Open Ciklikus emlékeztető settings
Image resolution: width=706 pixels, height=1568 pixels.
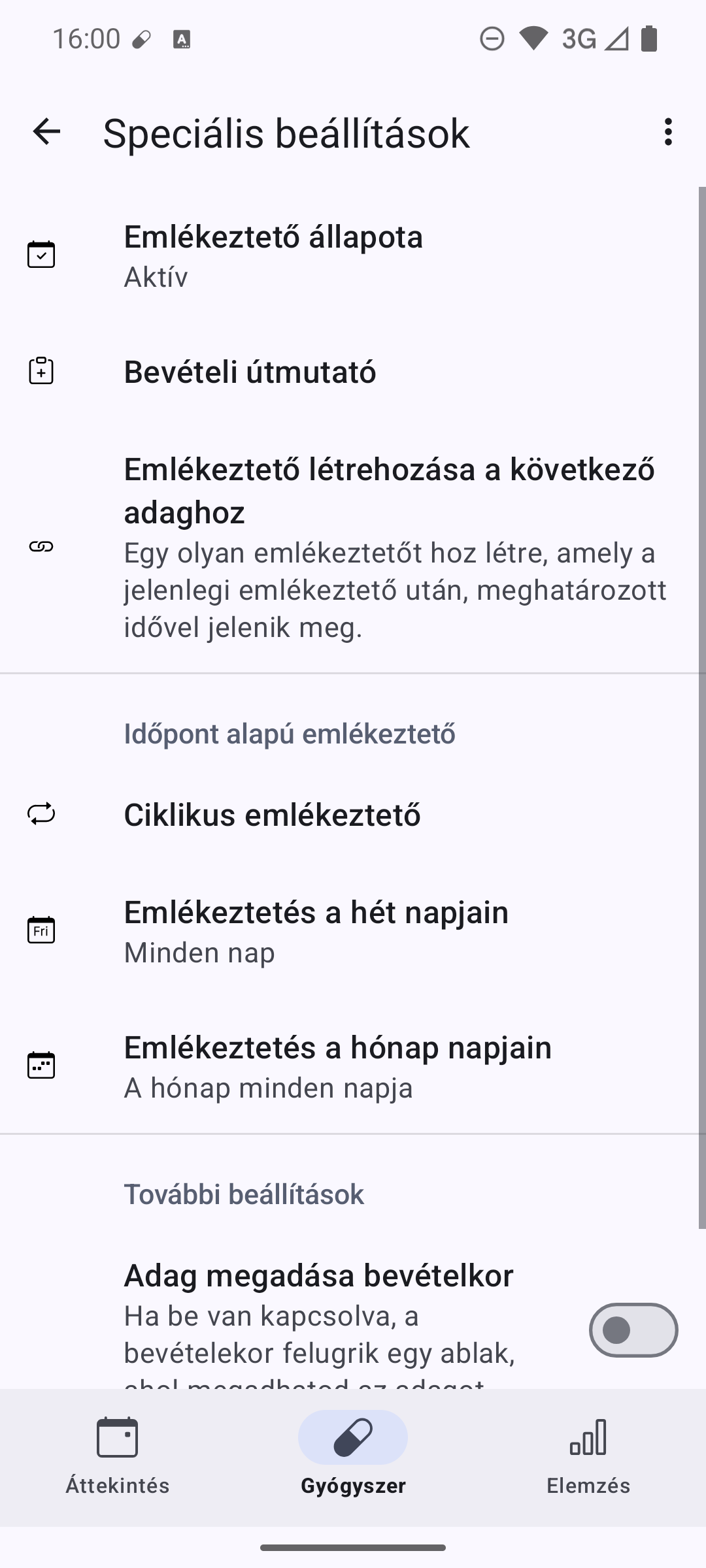coord(272,815)
